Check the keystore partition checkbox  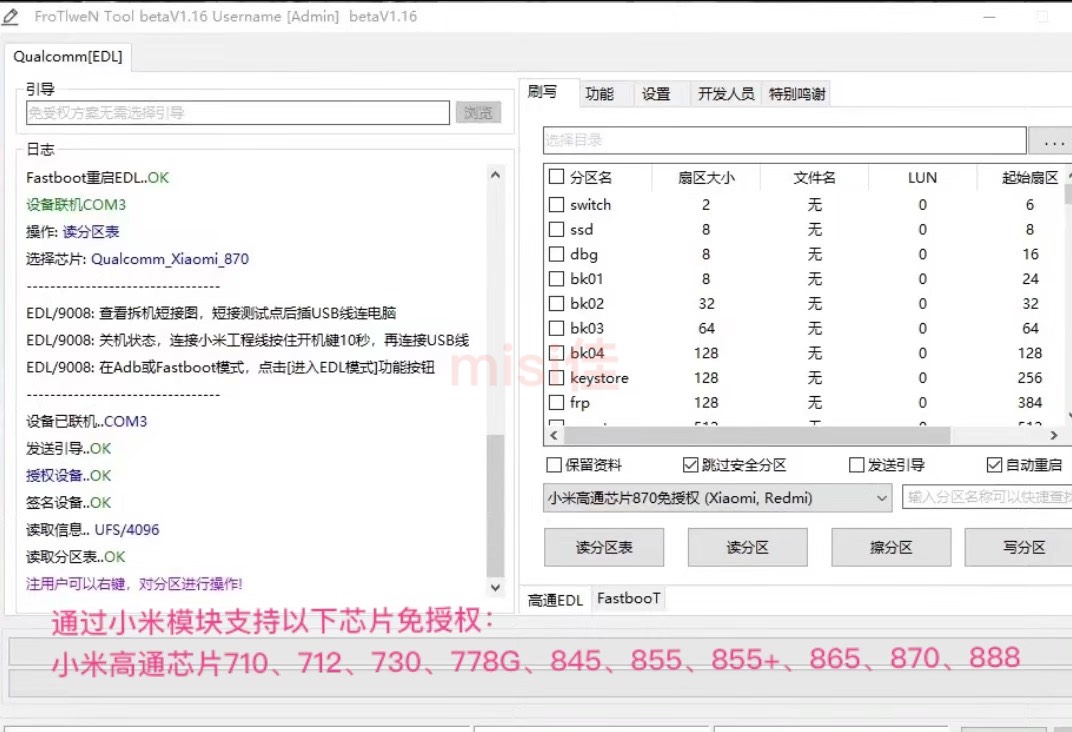pos(557,377)
